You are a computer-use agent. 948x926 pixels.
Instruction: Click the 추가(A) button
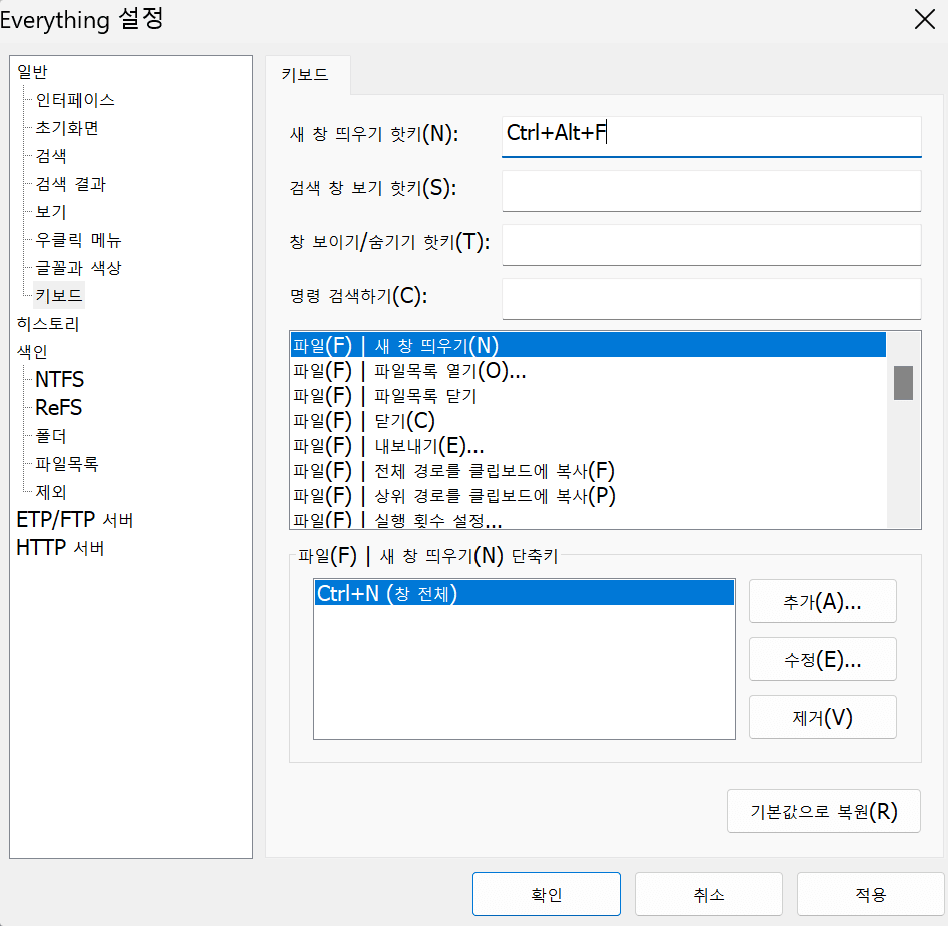tap(822, 601)
